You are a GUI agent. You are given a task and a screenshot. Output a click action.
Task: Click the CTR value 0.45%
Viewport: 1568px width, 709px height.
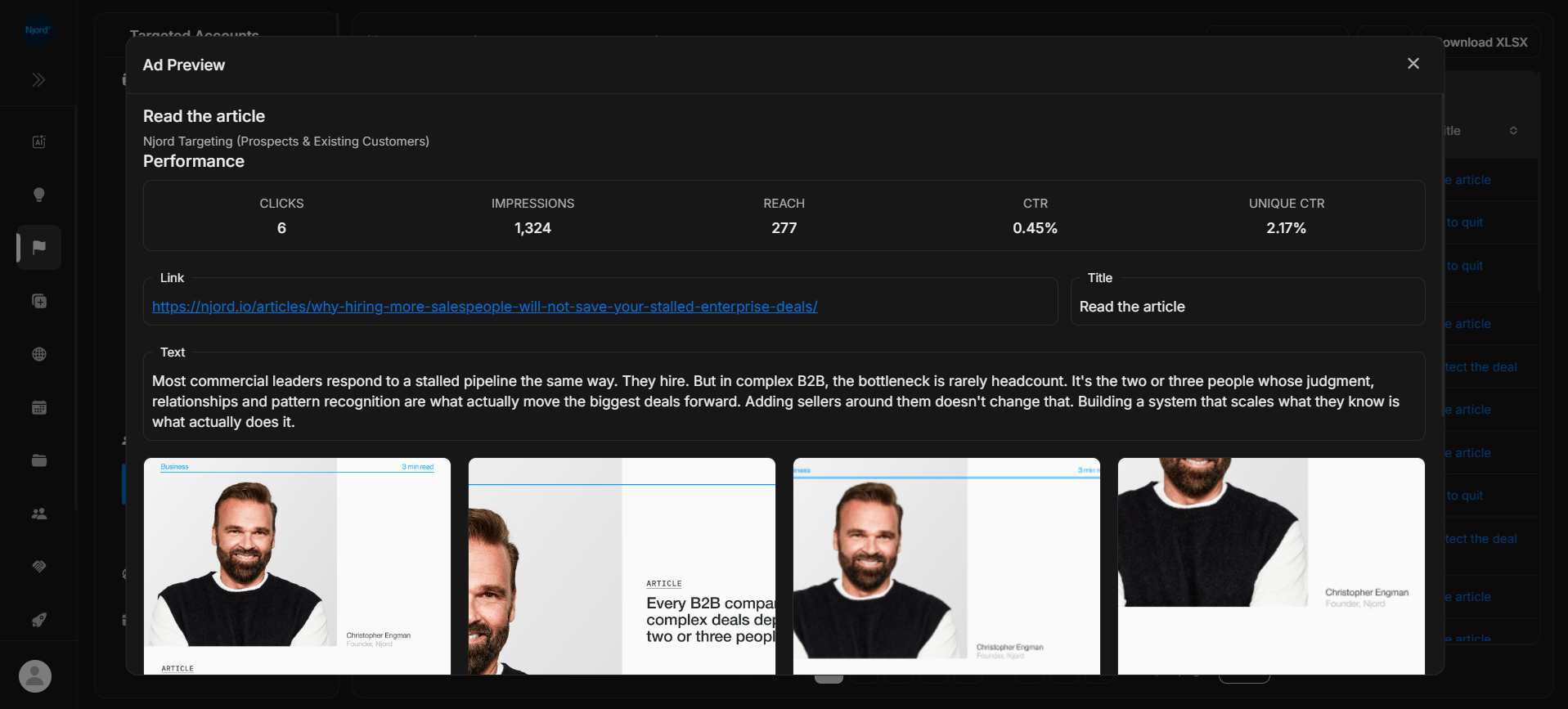(x=1035, y=228)
